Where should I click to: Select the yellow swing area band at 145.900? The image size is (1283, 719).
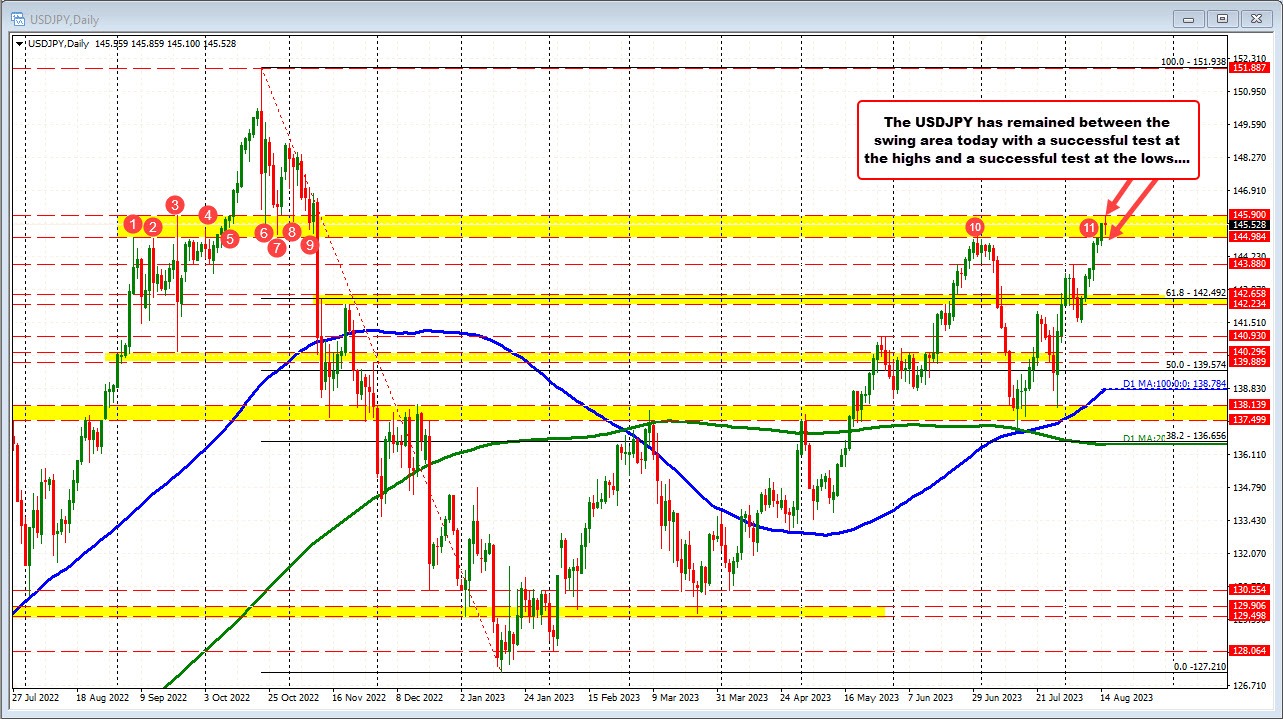click(600, 225)
